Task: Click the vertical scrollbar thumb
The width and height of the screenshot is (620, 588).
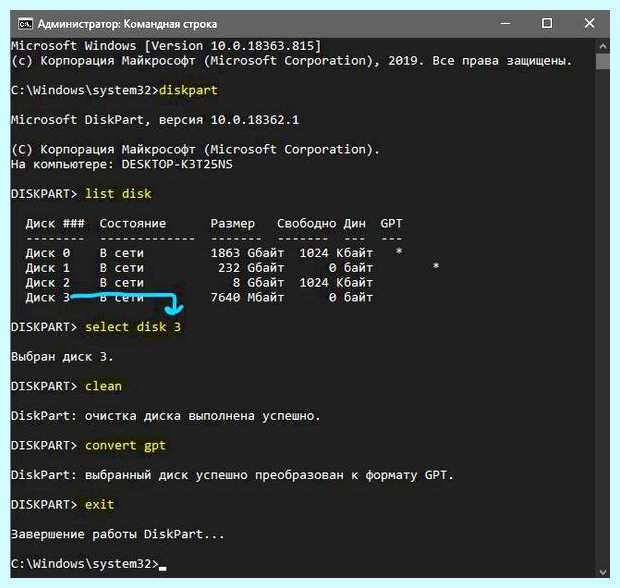Action: (x=603, y=62)
